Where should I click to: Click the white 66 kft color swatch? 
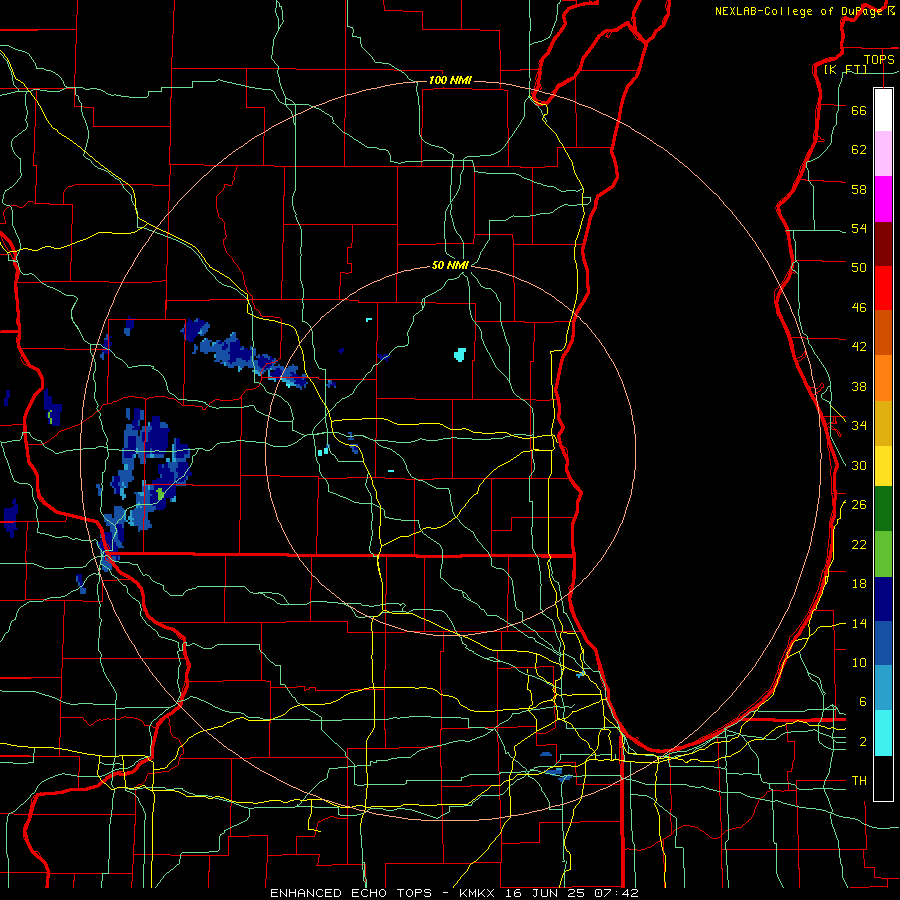point(883,110)
